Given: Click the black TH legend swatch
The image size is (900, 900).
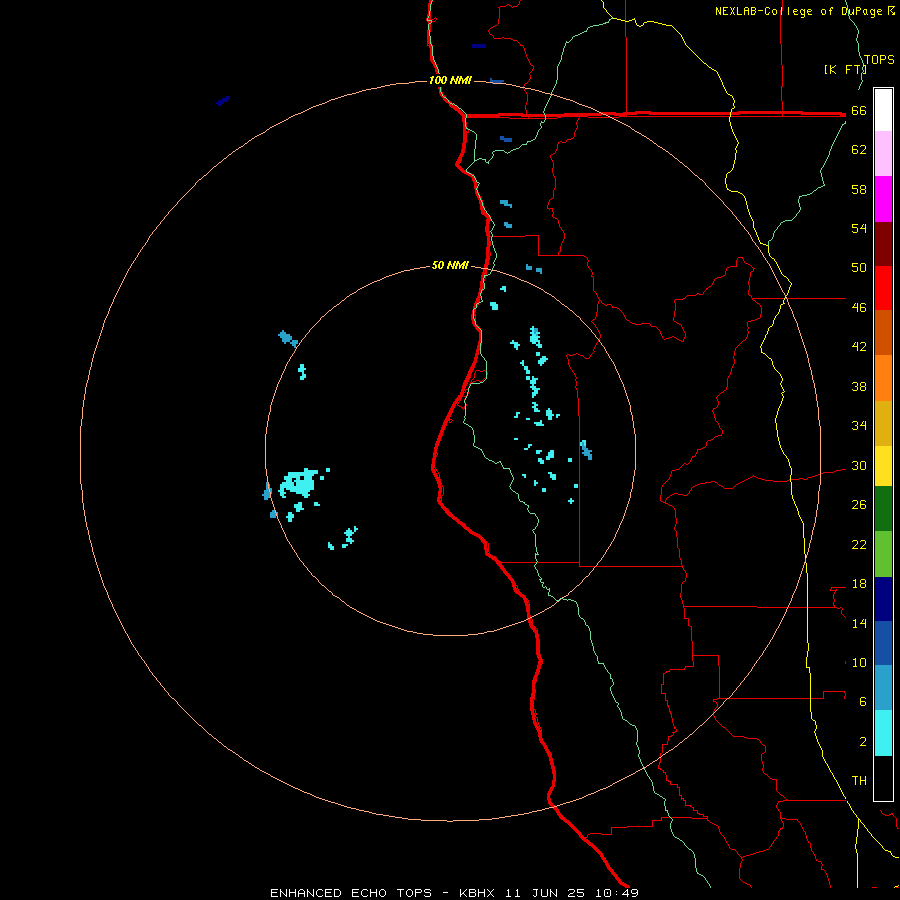Looking at the screenshot, I should click(883, 778).
